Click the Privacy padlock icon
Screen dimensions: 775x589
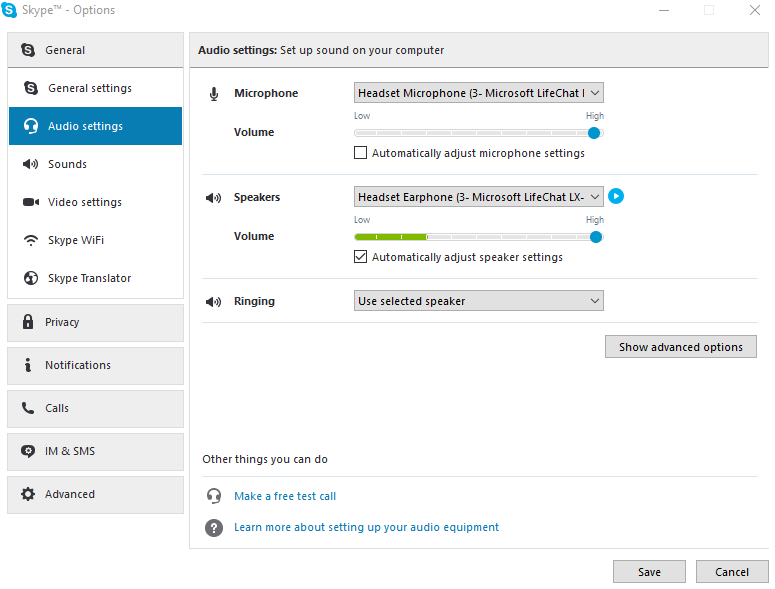(28, 322)
